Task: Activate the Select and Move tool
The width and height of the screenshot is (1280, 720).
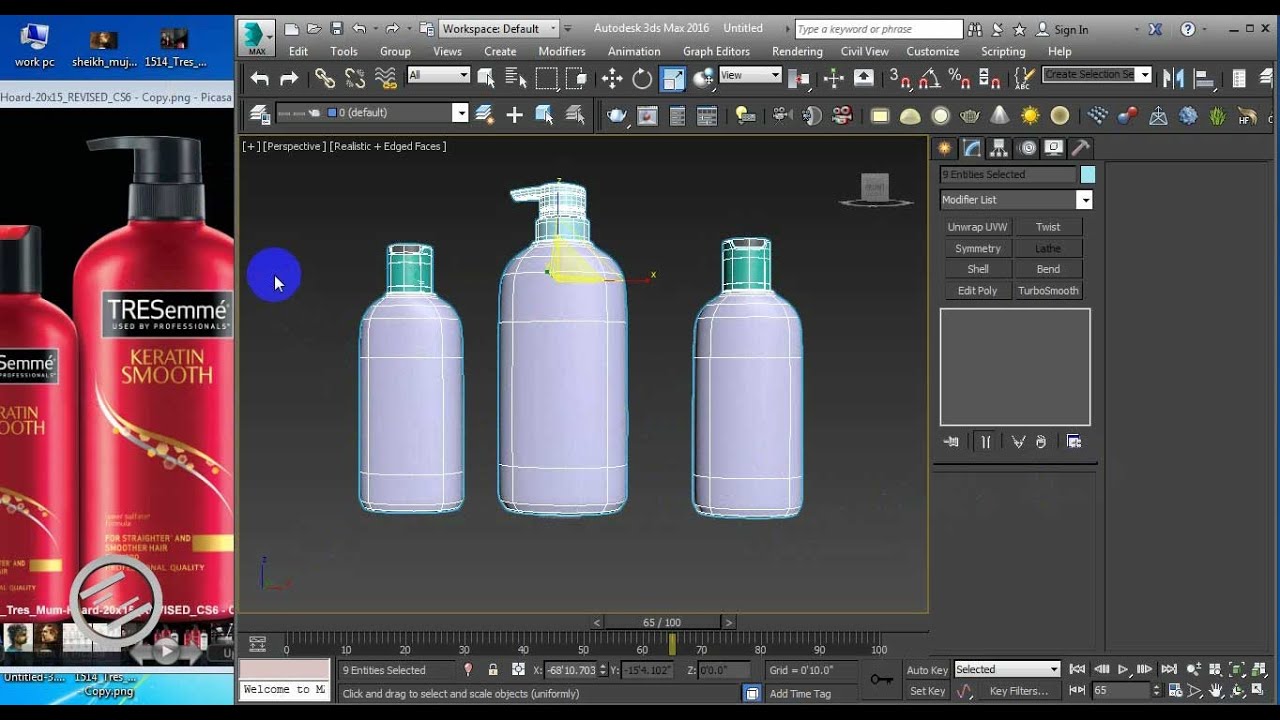Action: [612, 78]
